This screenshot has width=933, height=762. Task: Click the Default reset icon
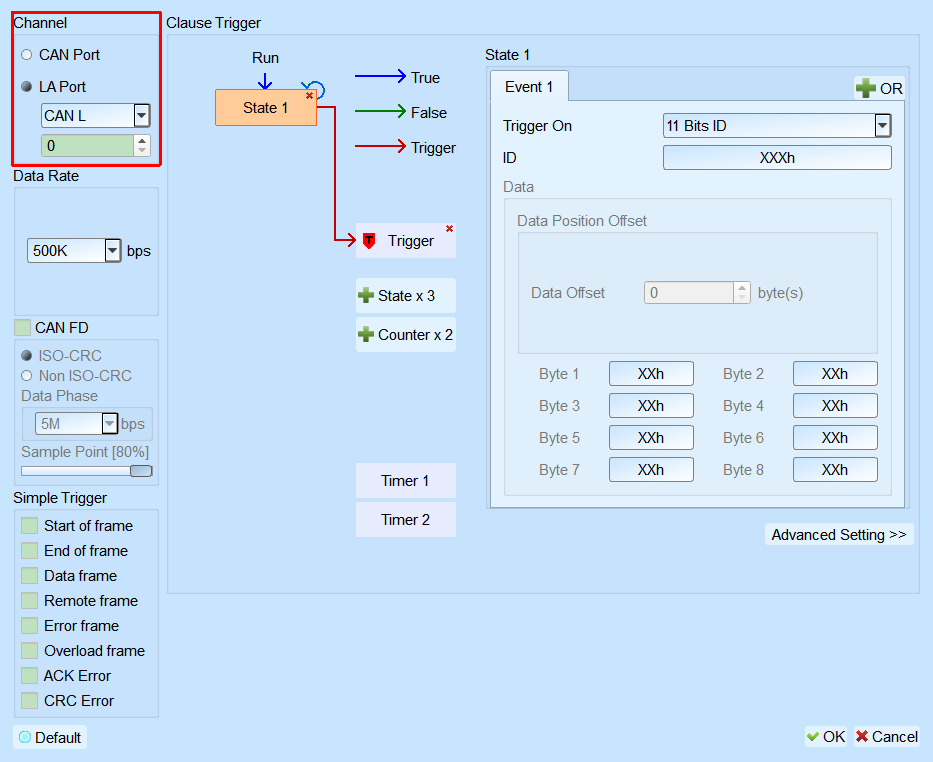point(25,737)
